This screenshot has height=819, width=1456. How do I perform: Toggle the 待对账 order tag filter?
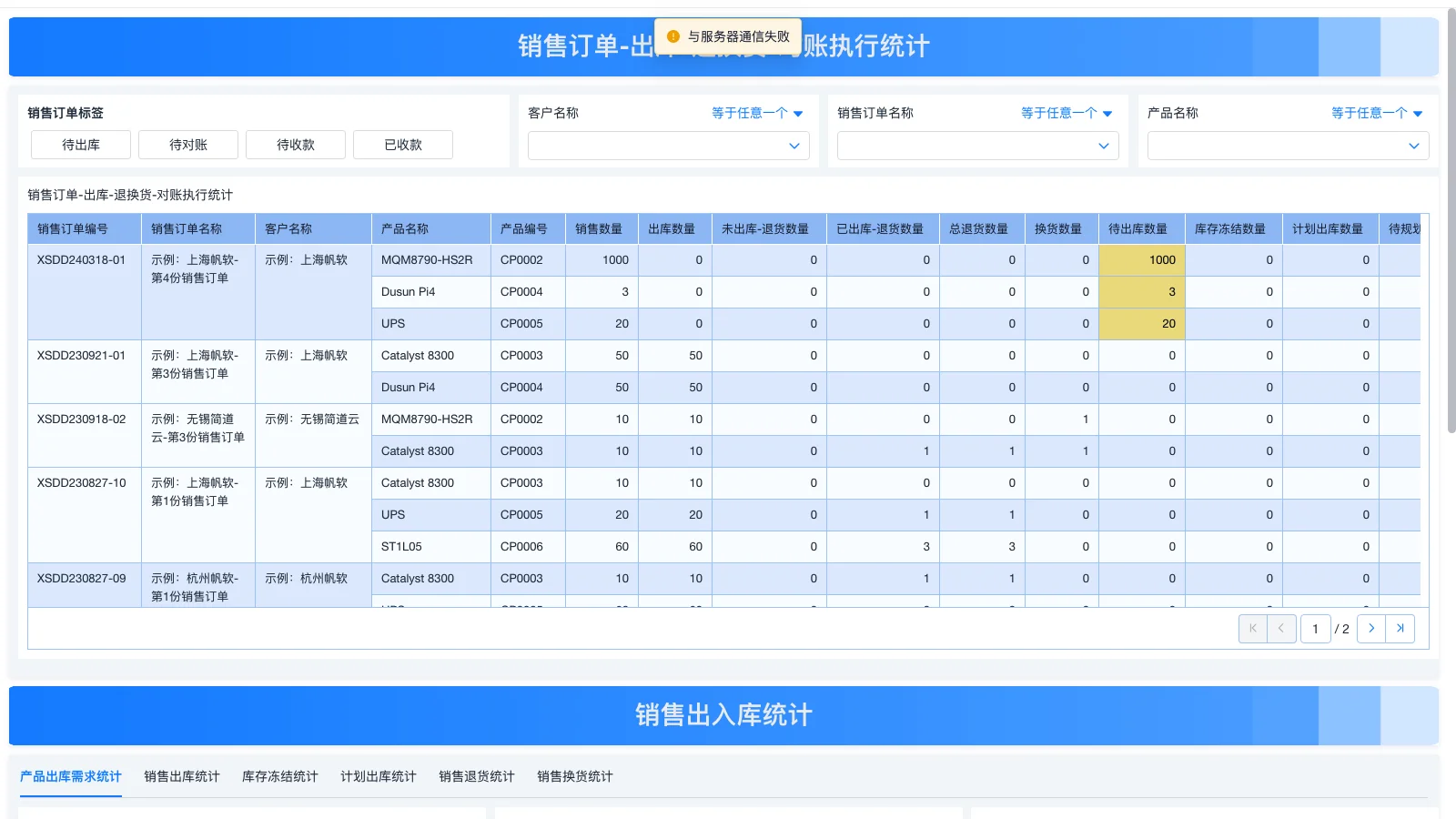(188, 145)
